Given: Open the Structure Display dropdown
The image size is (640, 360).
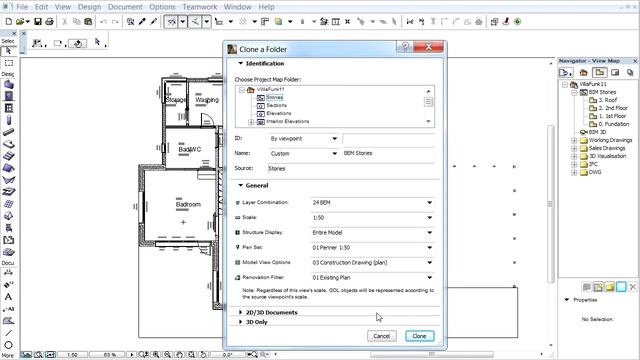Looking at the screenshot, I should [372, 233].
